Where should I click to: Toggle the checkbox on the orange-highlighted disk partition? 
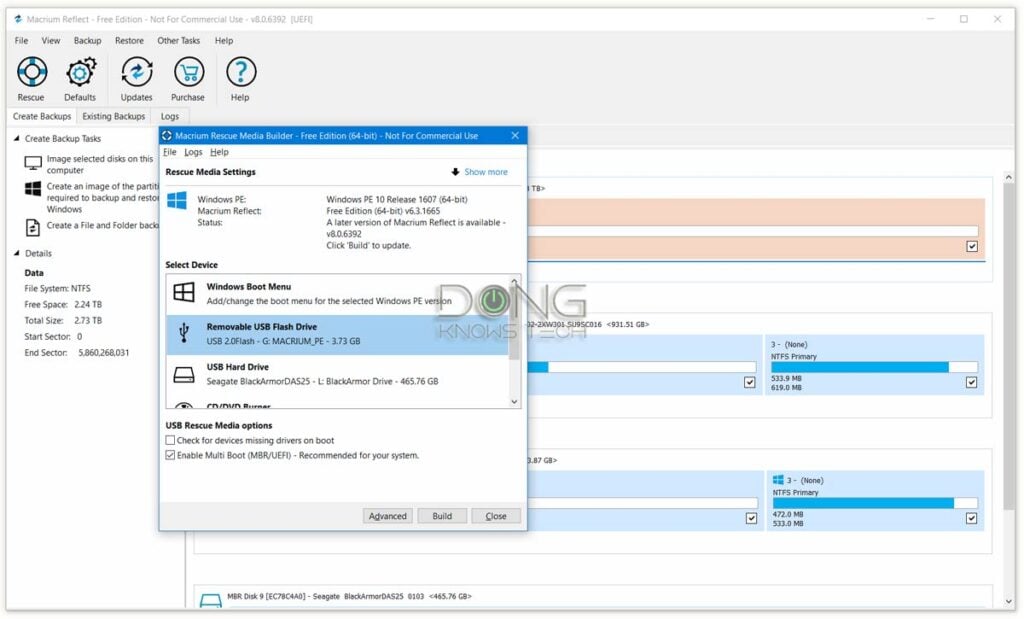coord(972,246)
